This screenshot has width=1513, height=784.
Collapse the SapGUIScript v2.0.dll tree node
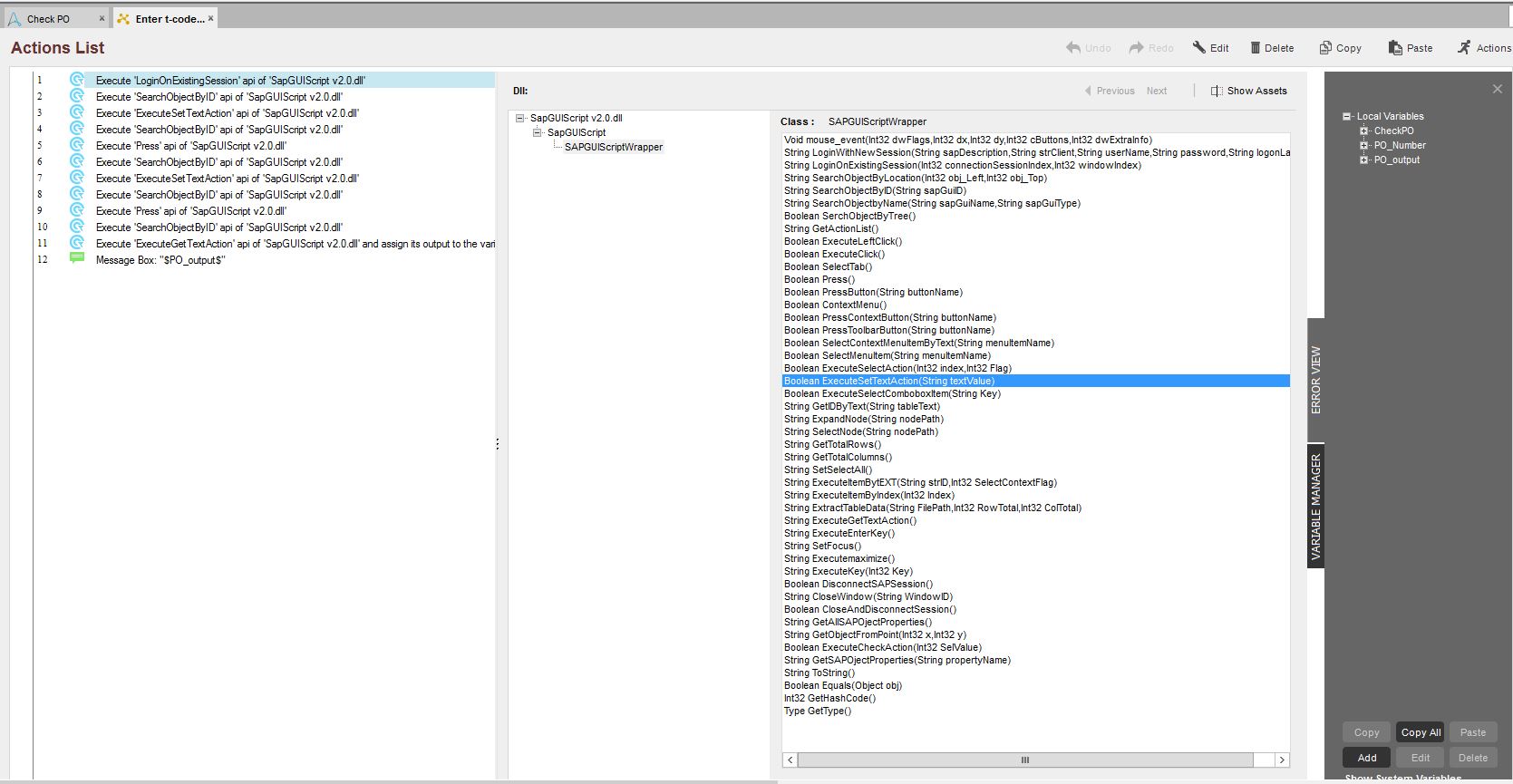pos(520,118)
